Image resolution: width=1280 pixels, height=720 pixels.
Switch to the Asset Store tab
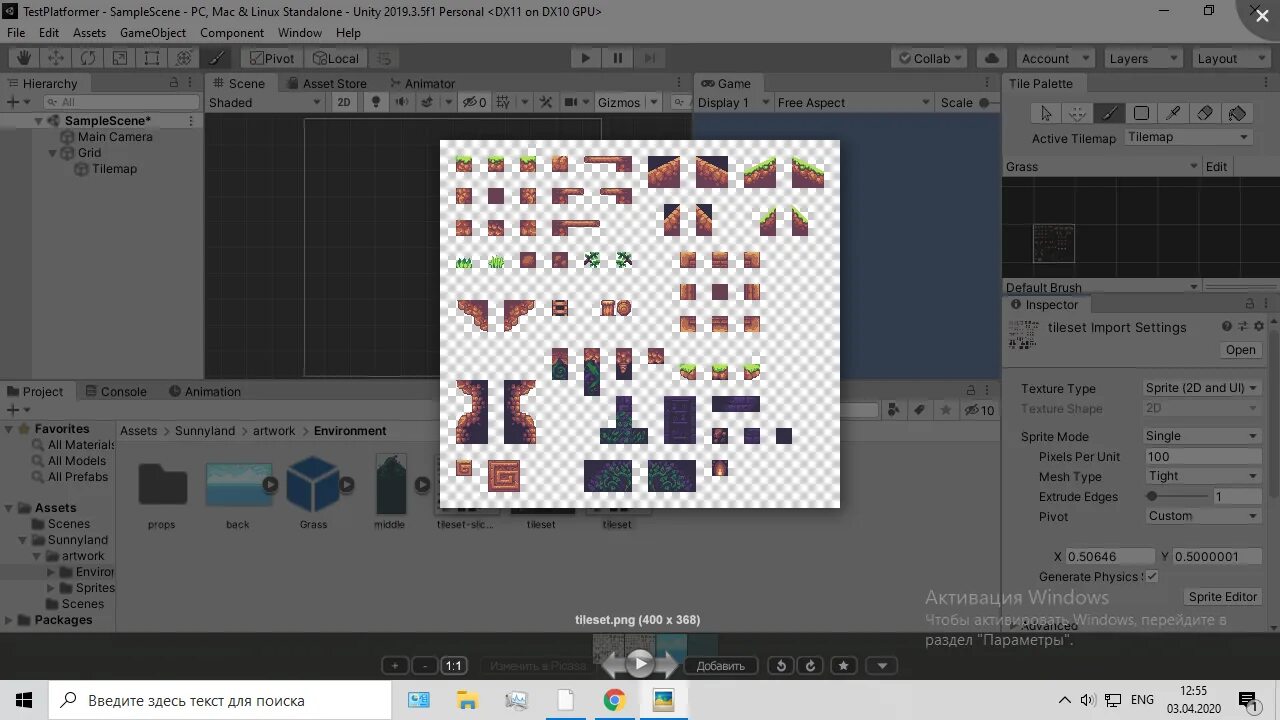point(326,83)
